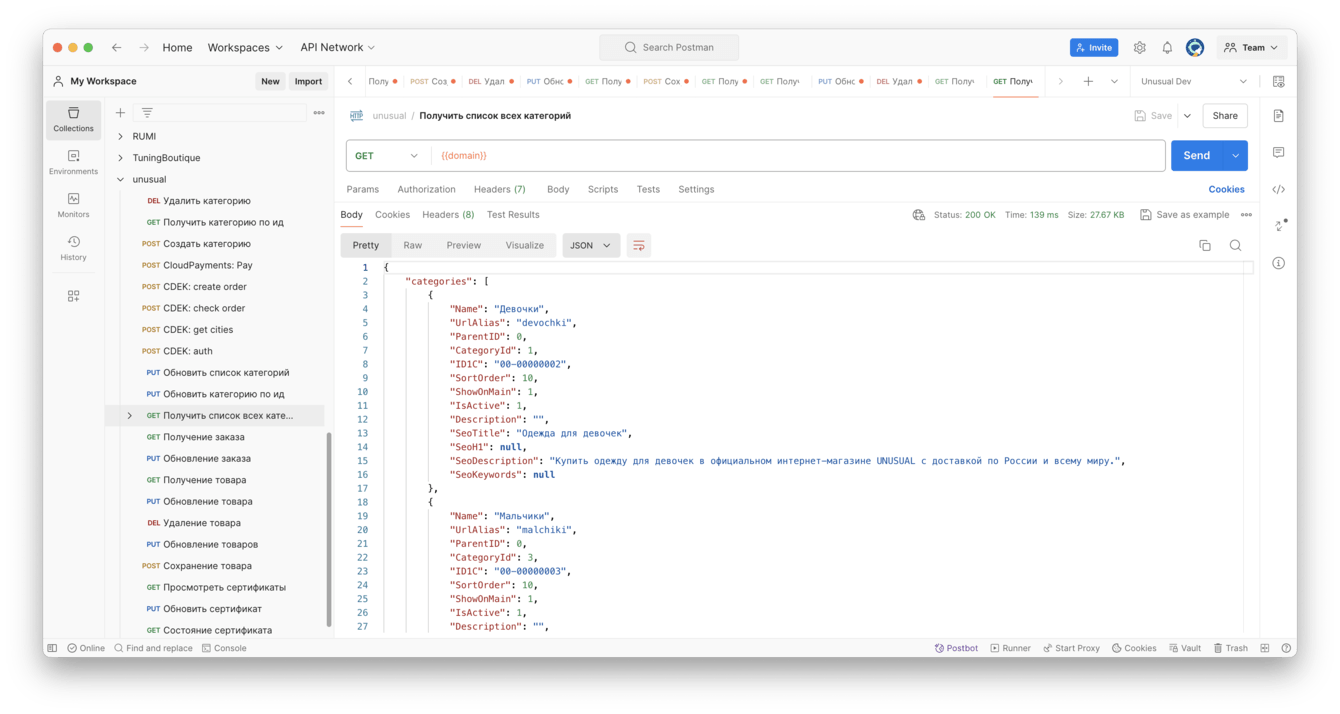Search the response body with magnifier icon
Viewport: 1340px width, 714px height.
click(1235, 245)
